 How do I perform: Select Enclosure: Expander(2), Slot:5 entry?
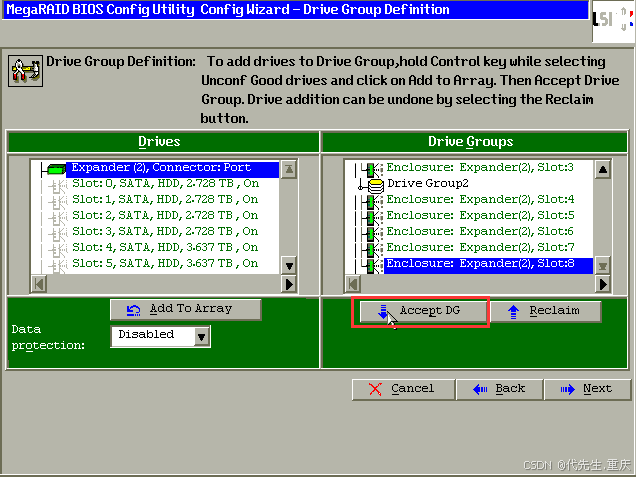click(480, 215)
